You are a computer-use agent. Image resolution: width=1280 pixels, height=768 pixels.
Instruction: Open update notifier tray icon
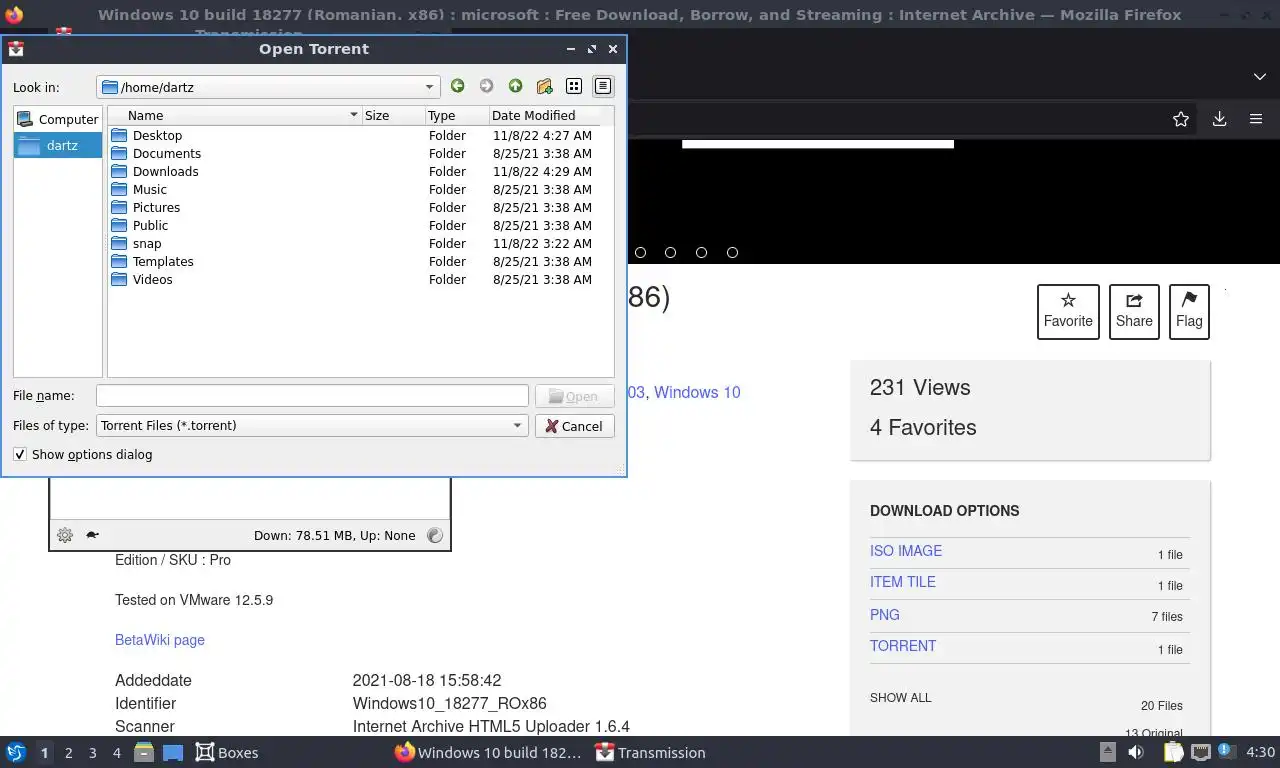click(1226, 751)
